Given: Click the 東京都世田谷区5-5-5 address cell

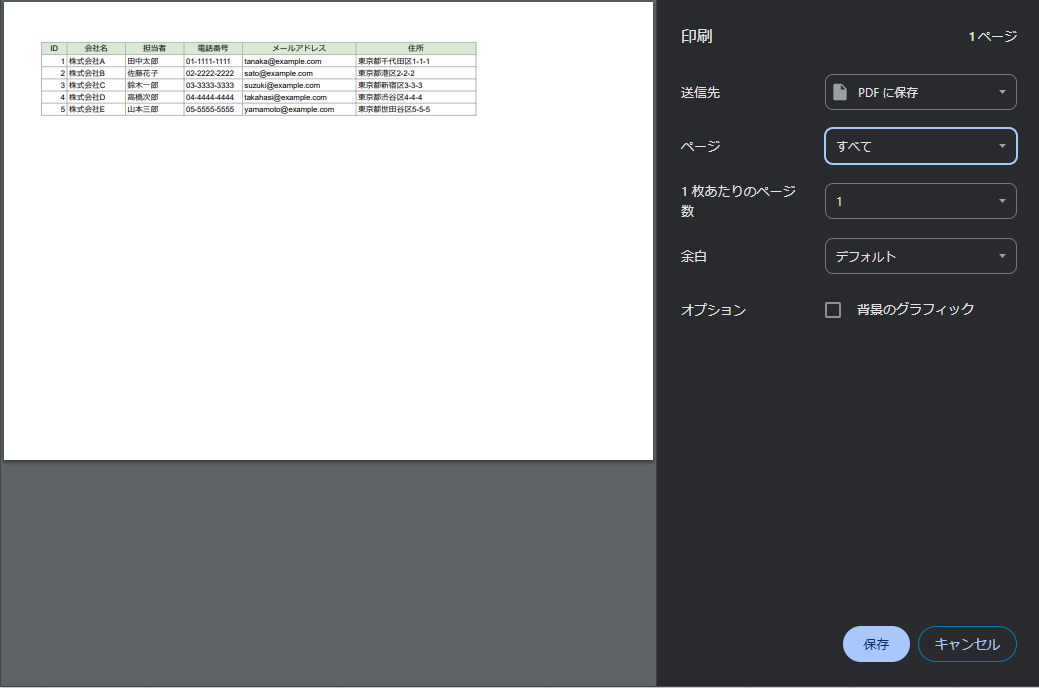Looking at the screenshot, I should (416, 109).
